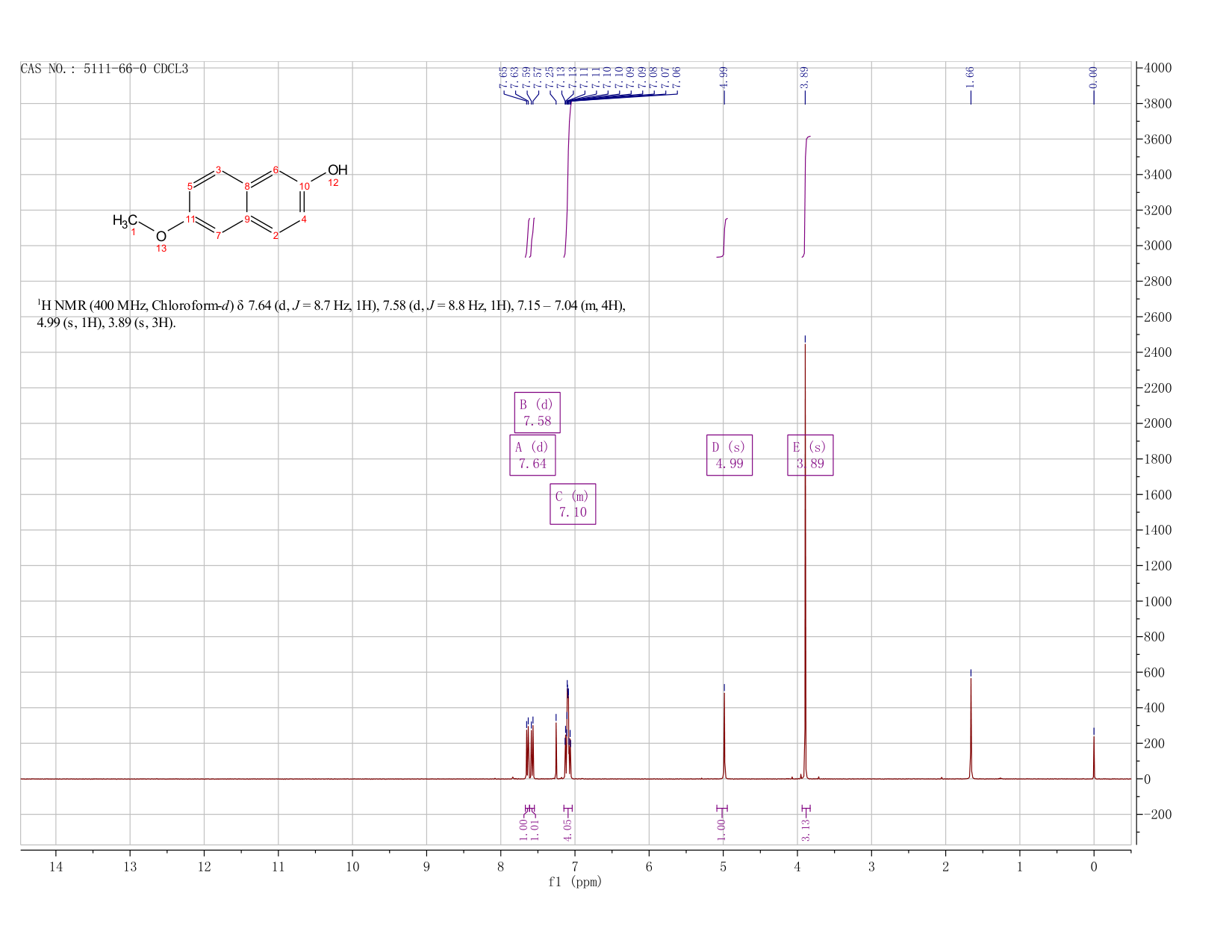Click the f1 (ppm) axis label
1232x952 pixels.
point(575,882)
